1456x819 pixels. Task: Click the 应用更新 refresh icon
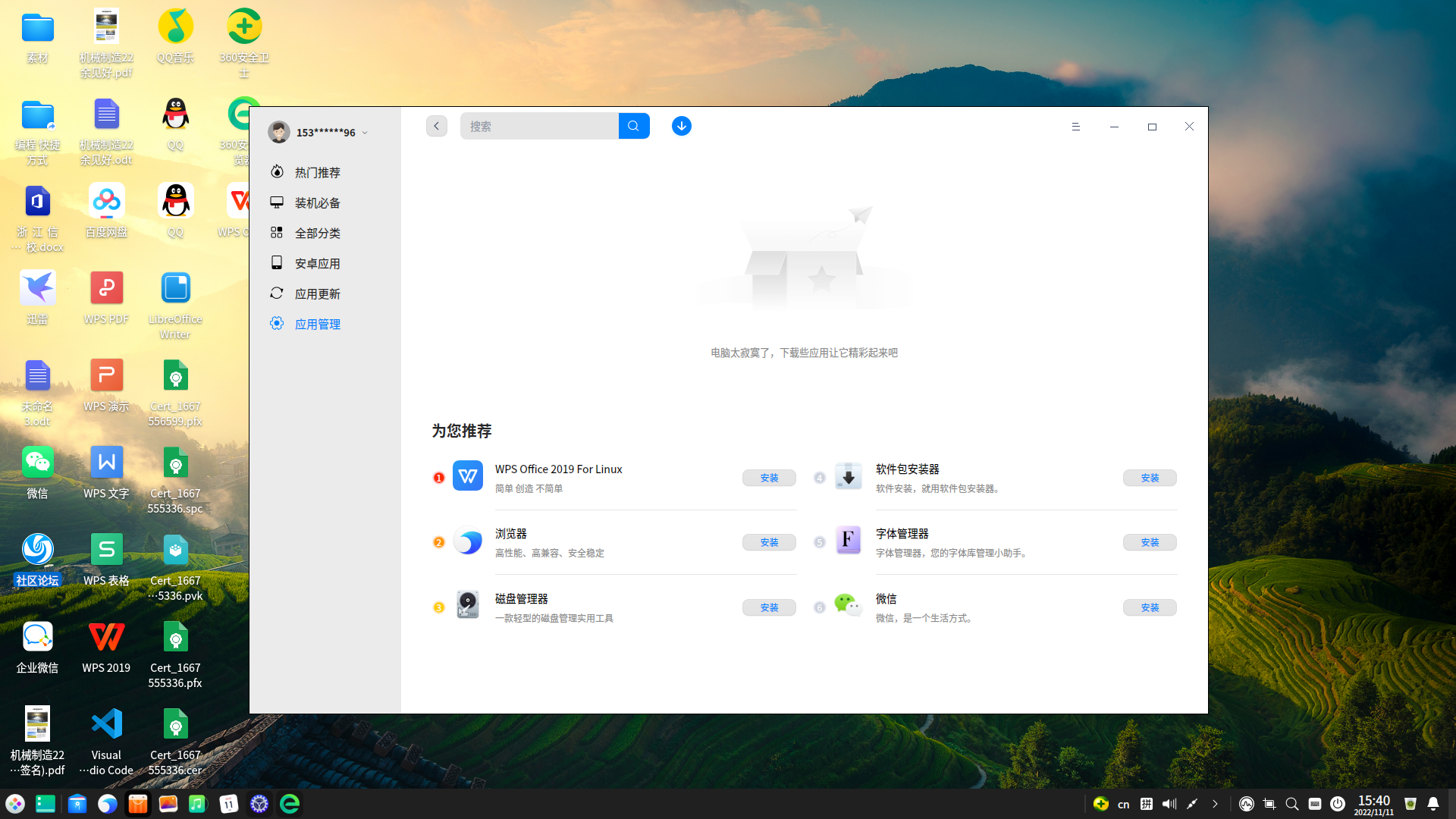coord(277,293)
